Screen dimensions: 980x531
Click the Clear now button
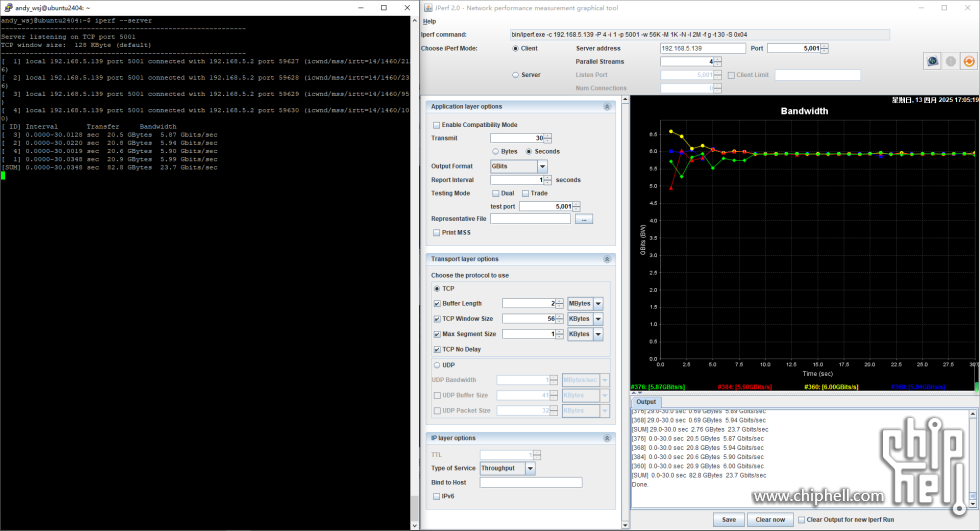tap(770, 520)
